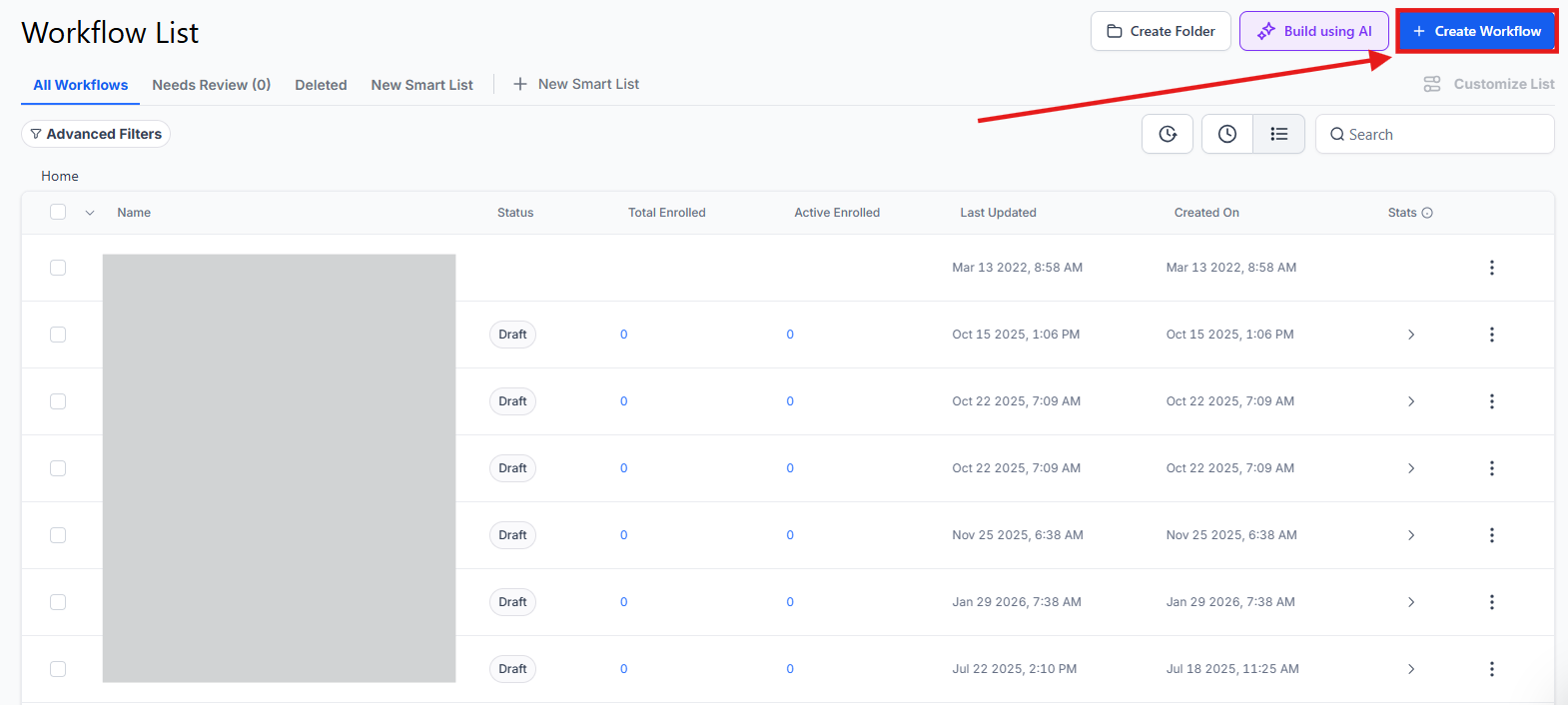1568x705 pixels.
Task: Expand stats arrow for Jul 22 2025 row
Action: click(1410, 669)
